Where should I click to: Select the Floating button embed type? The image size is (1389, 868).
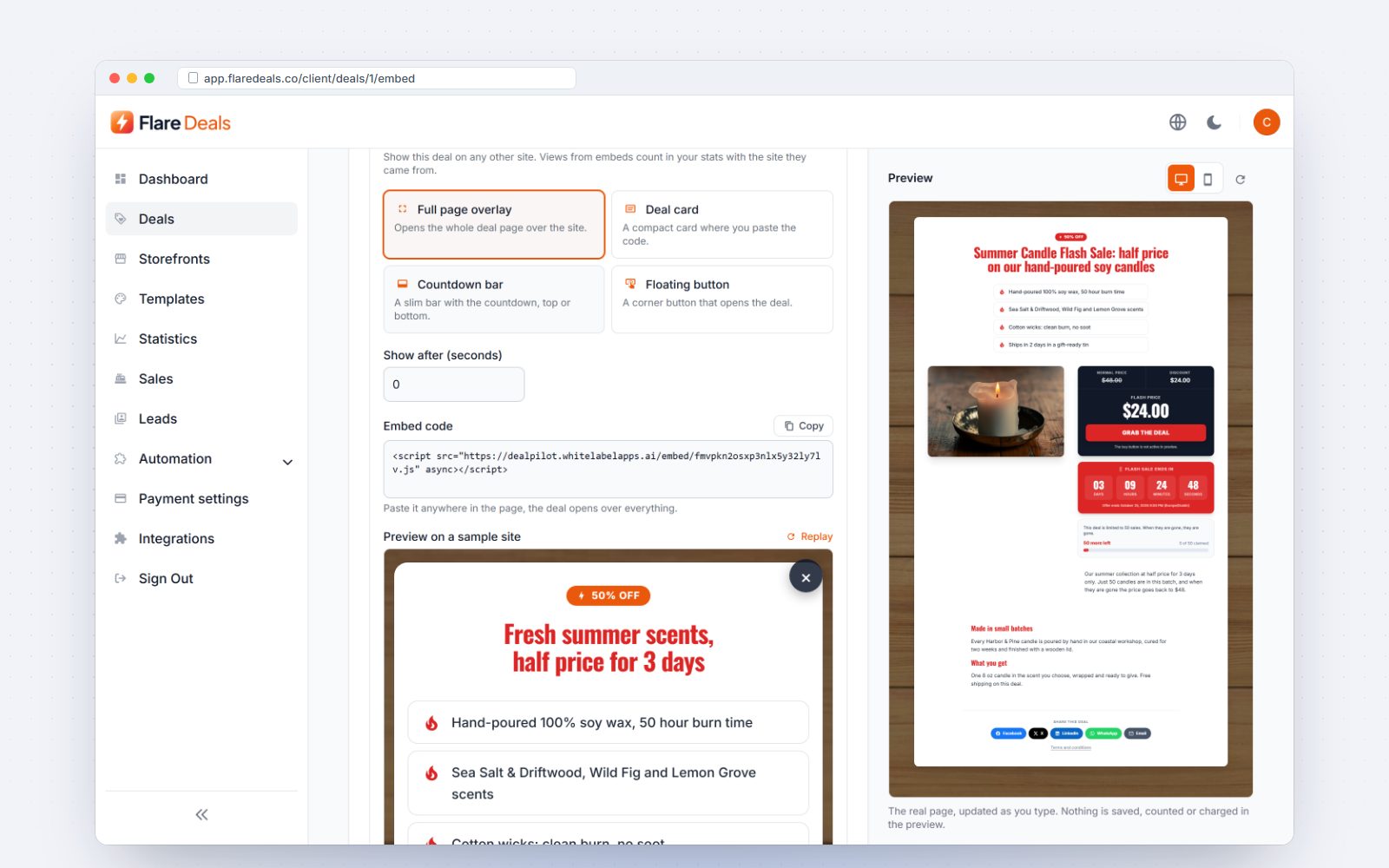point(722,299)
